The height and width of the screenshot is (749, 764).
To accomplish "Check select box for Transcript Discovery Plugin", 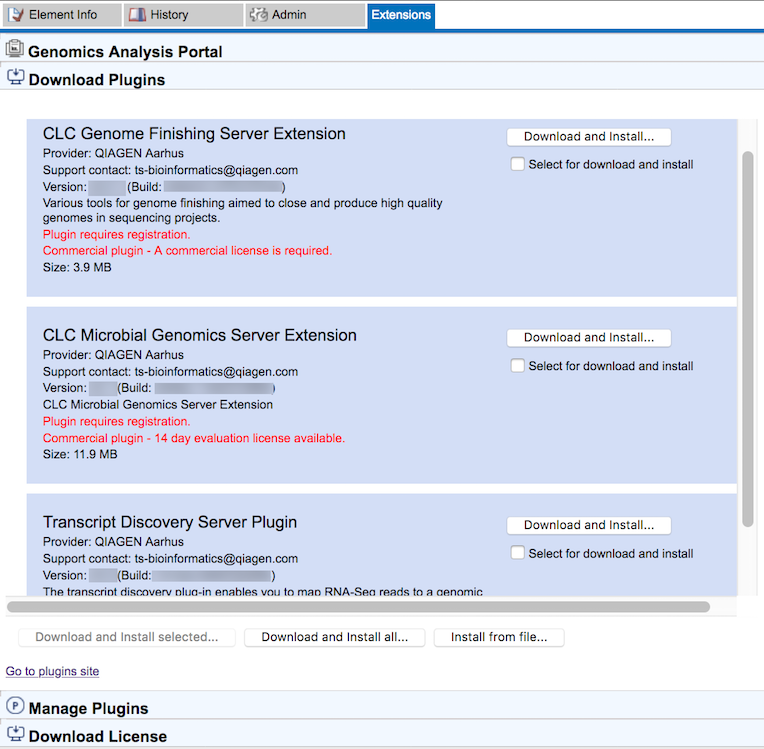I will [x=517, y=553].
